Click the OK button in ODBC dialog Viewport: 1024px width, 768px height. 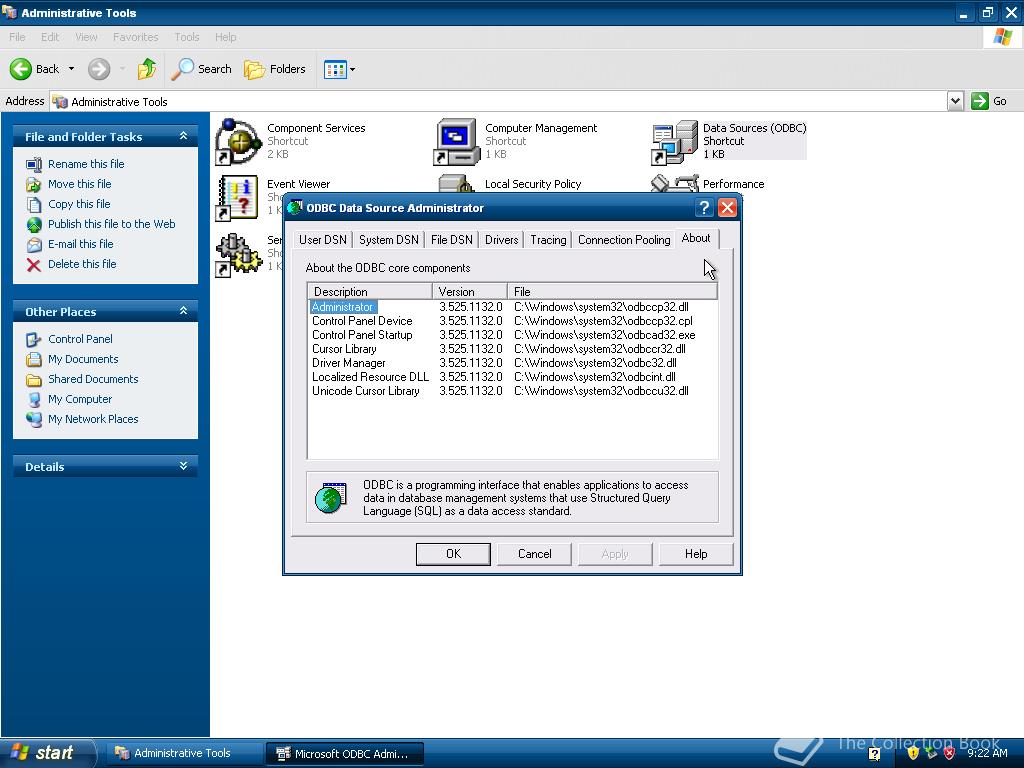[x=453, y=554]
